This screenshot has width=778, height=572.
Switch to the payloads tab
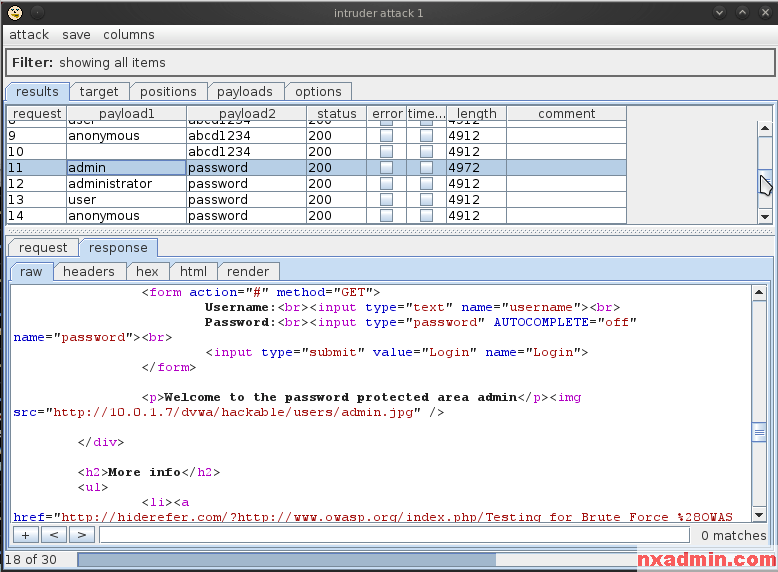pyautogui.click(x=245, y=92)
